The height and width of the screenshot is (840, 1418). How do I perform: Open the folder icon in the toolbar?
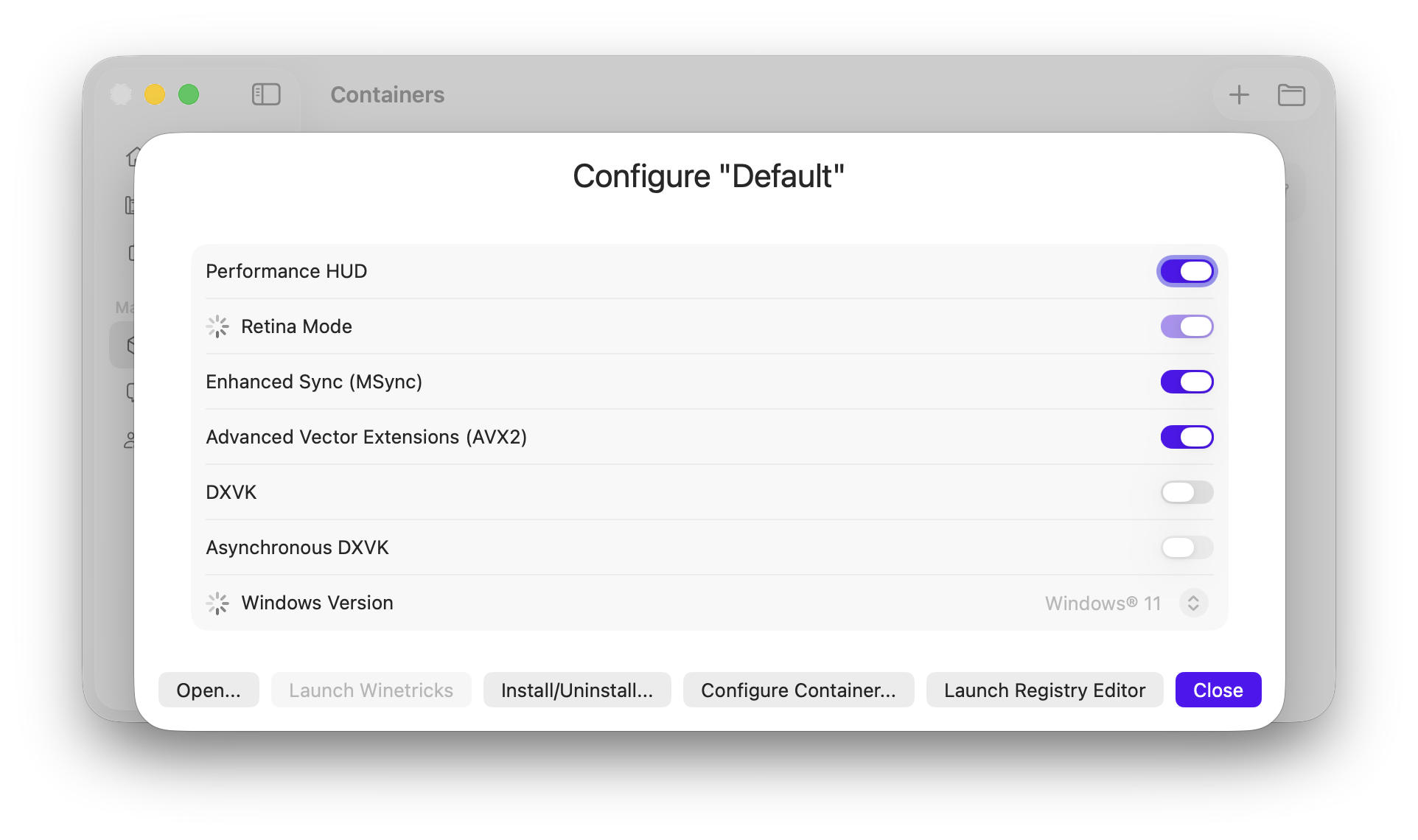click(1291, 95)
